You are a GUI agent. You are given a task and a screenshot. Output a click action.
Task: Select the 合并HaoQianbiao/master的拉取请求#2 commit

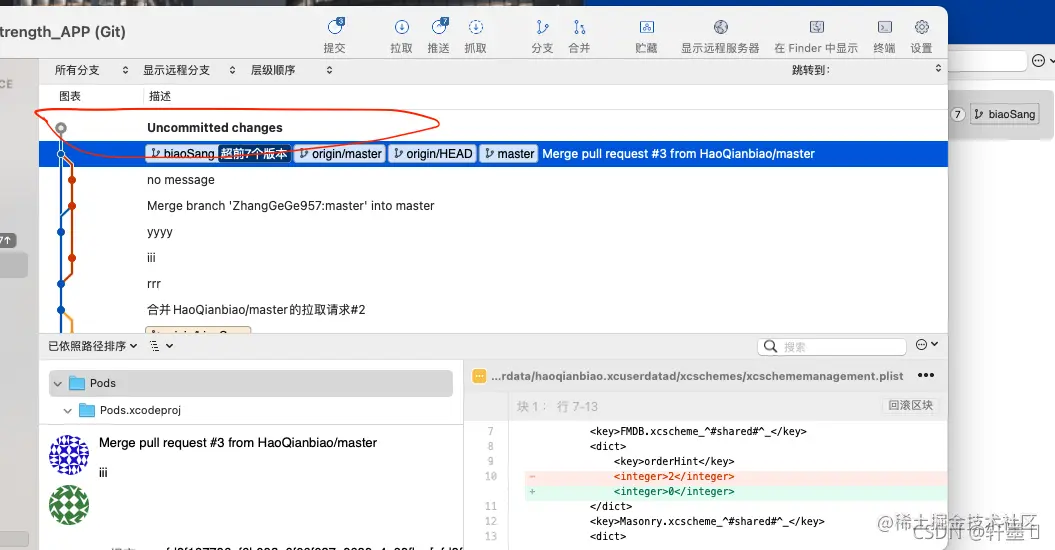tap(493, 310)
